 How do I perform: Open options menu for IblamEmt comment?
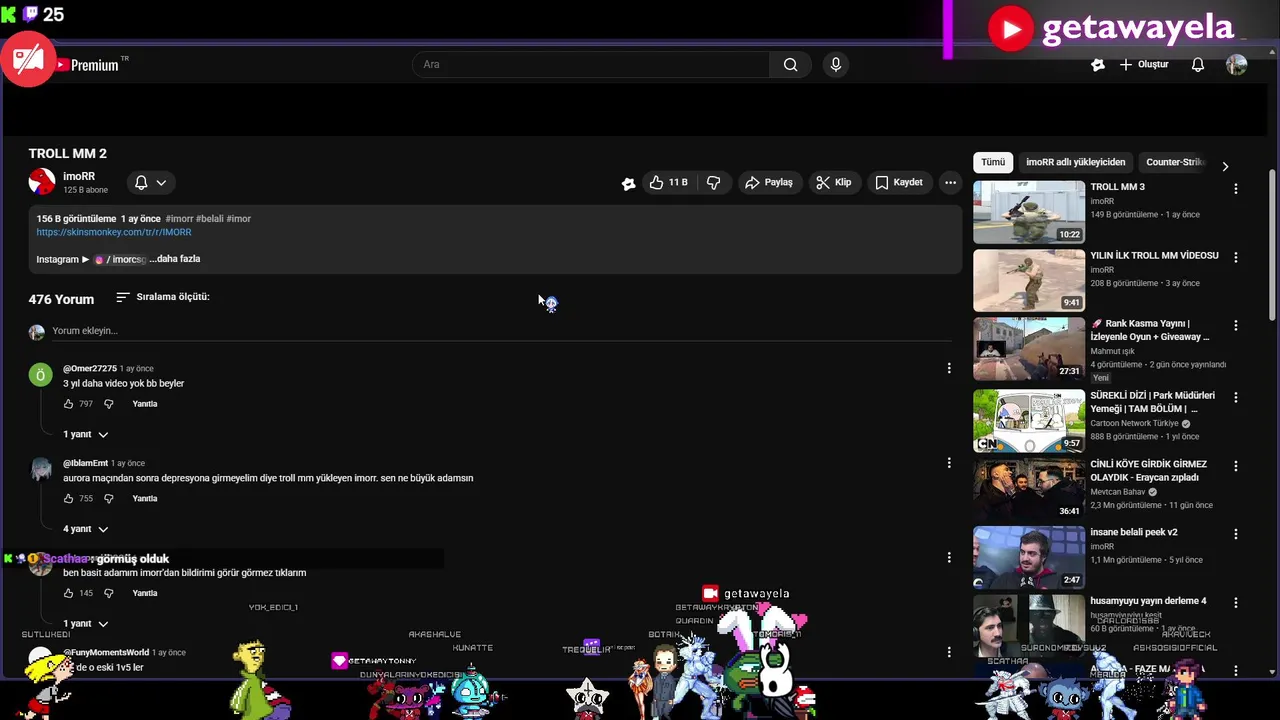[949, 463]
